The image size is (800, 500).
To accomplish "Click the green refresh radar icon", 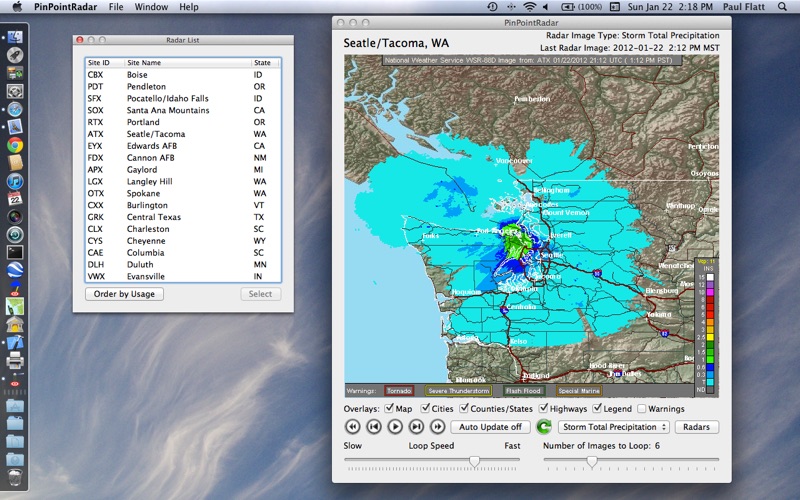I will point(544,427).
